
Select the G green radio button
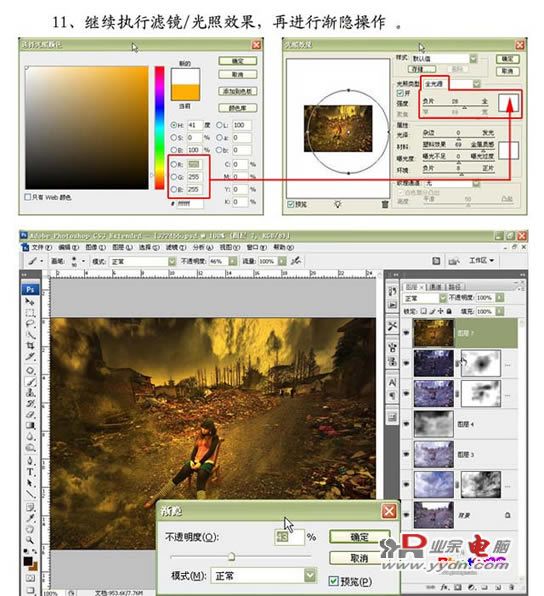[x=174, y=177]
